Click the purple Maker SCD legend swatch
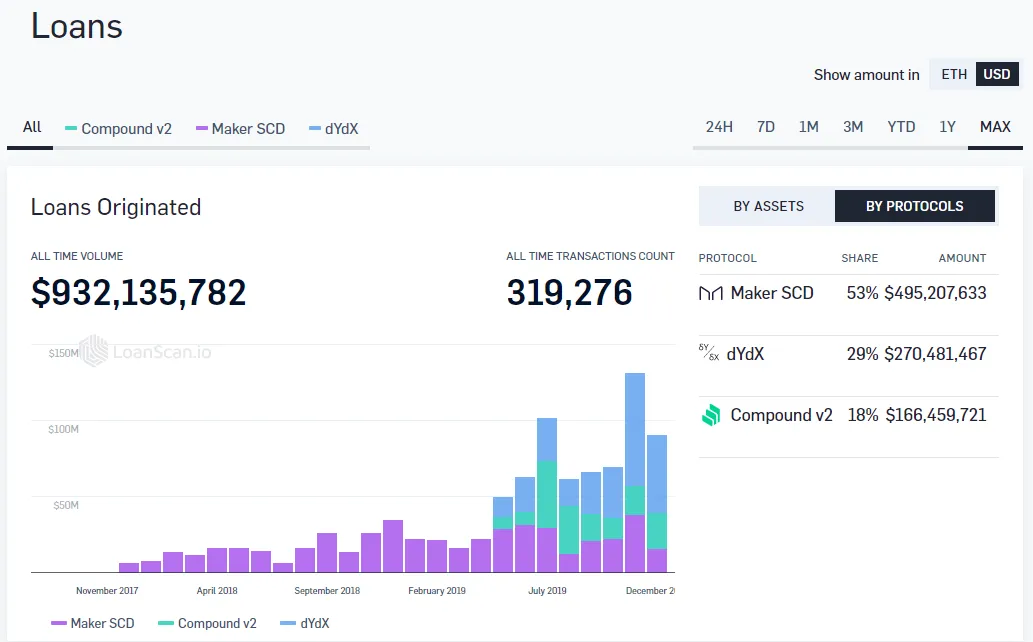The height and width of the screenshot is (642, 1033). (x=59, y=624)
